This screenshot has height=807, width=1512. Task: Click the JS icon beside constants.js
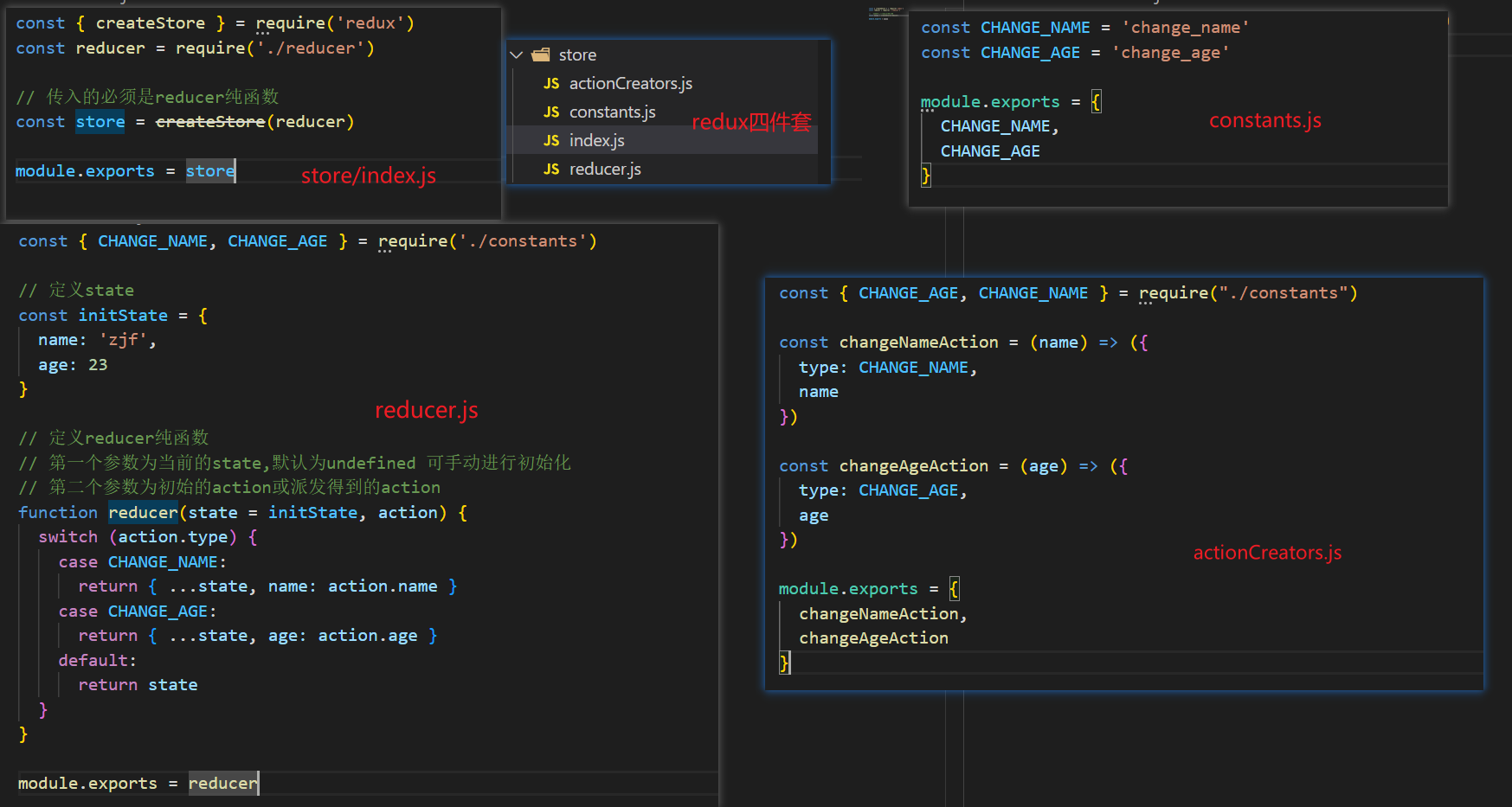click(x=551, y=112)
